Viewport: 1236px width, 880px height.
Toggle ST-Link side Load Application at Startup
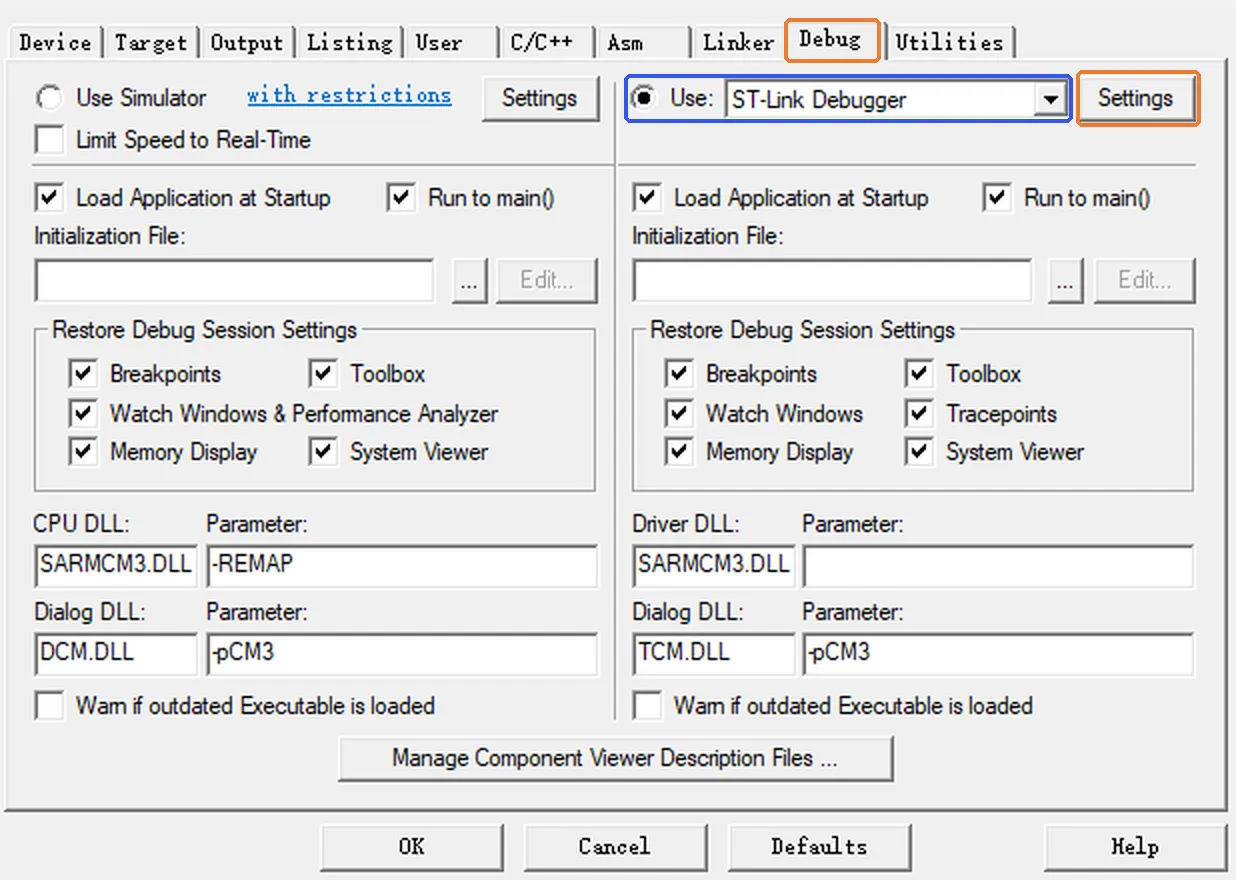[x=647, y=197]
